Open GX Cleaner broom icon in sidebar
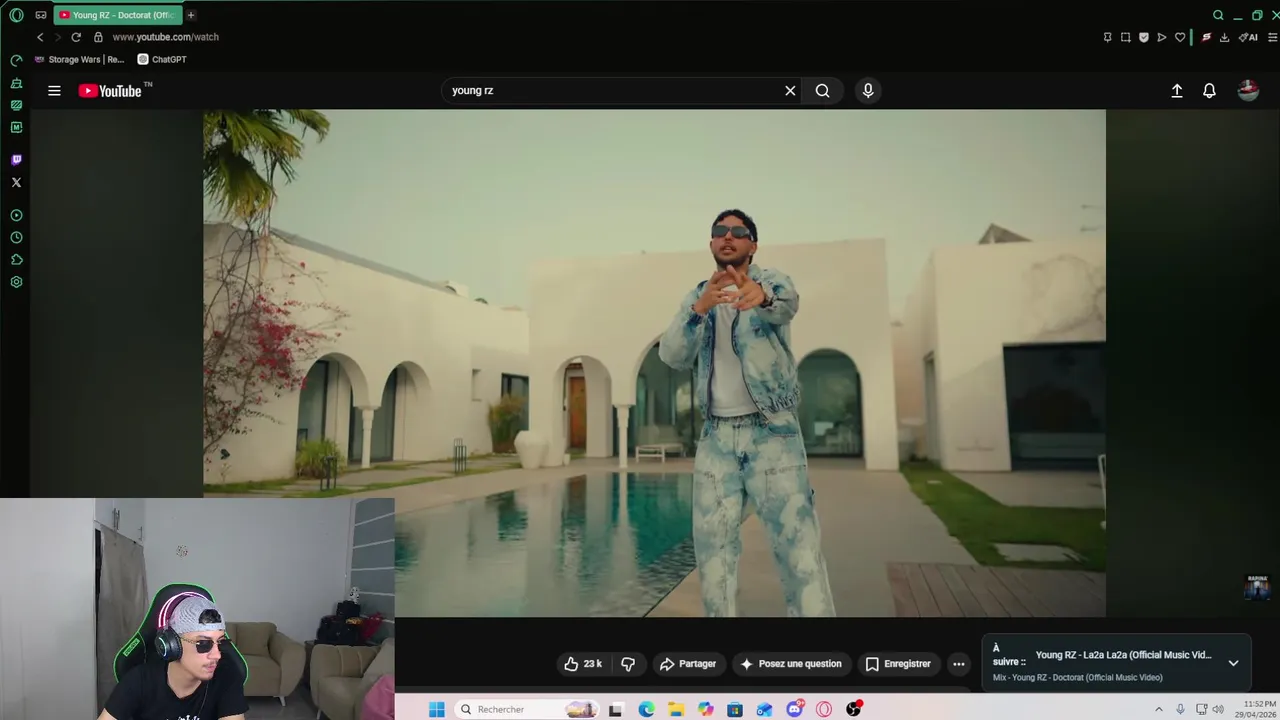The width and height of the screenshot is (1280, 720). coord(16,83)
